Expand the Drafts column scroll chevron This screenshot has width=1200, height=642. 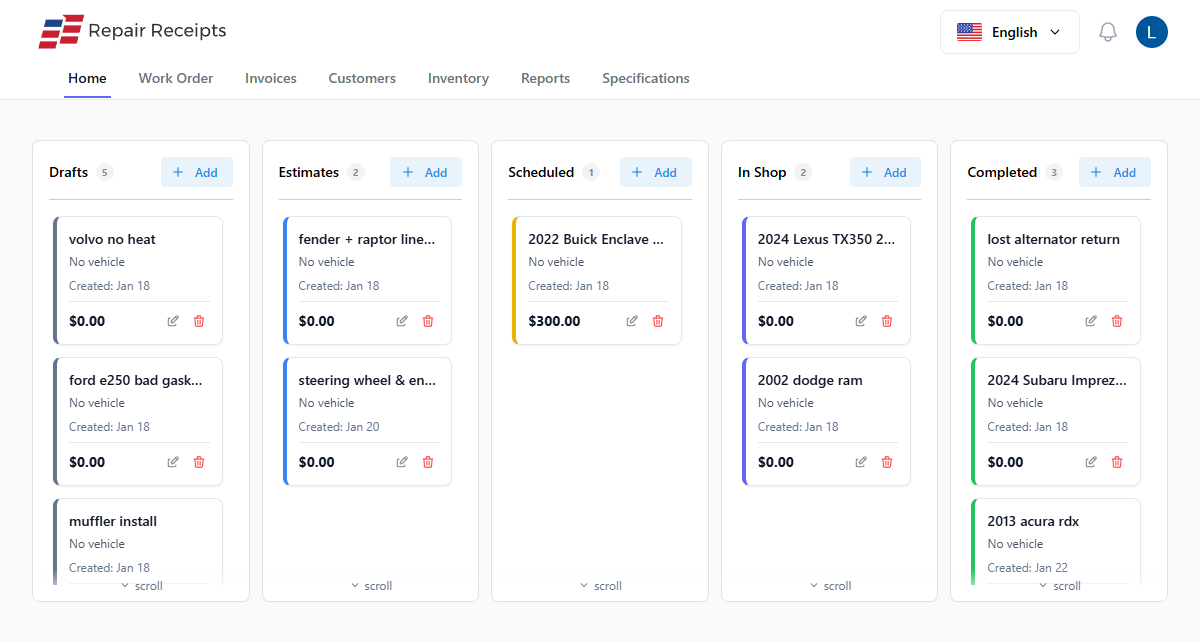click(140, 585)
